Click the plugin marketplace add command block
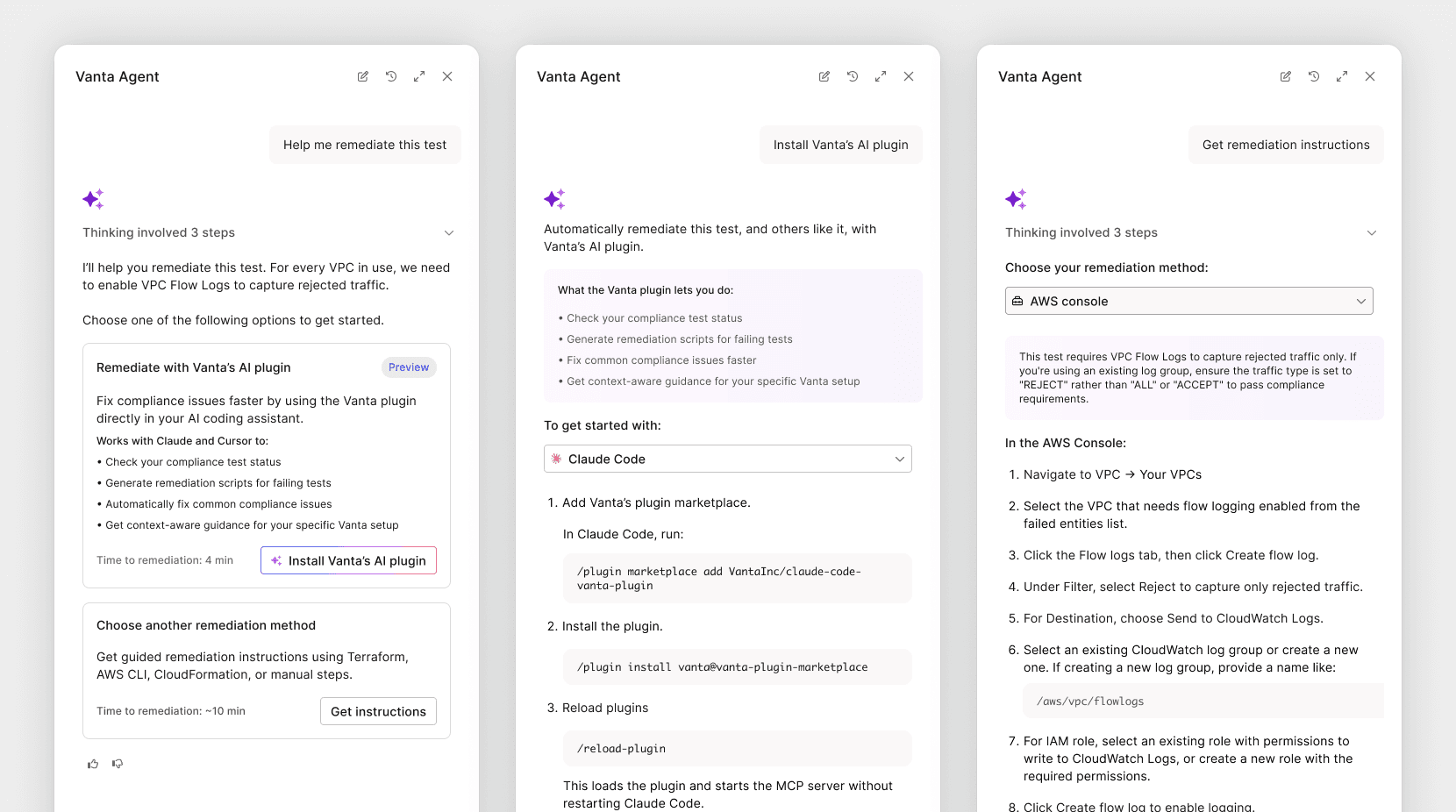This screenshot has width=1456, height=812. [x=738, y=578]
